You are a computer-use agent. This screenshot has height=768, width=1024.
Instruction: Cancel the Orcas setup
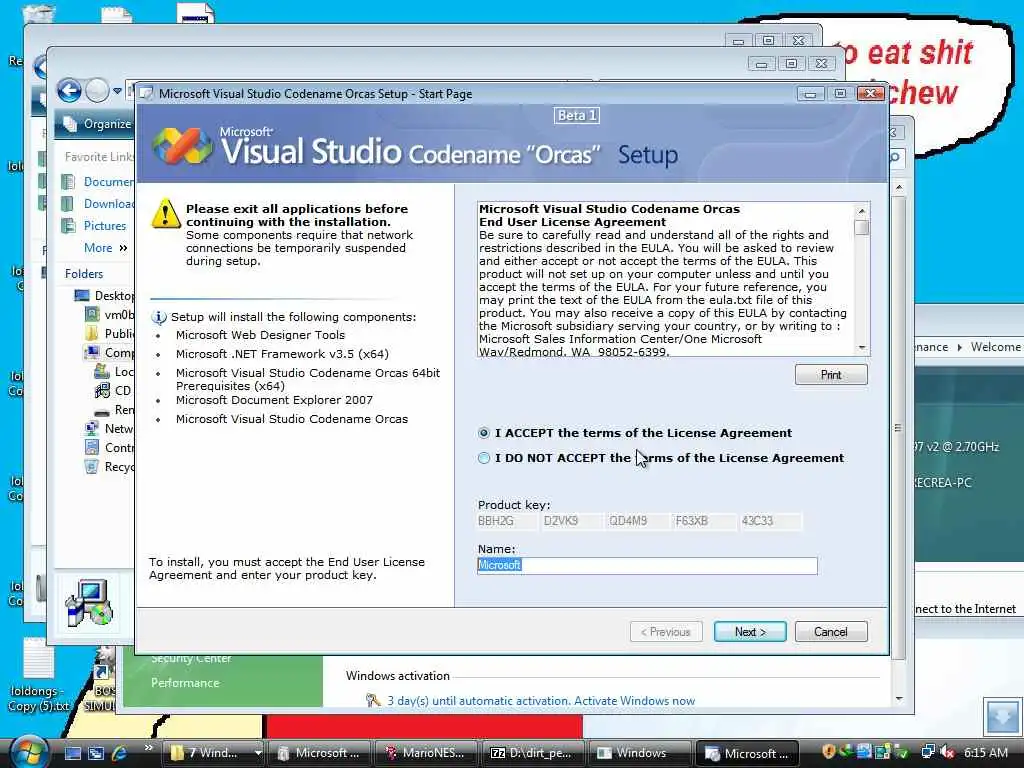[831, 632]
